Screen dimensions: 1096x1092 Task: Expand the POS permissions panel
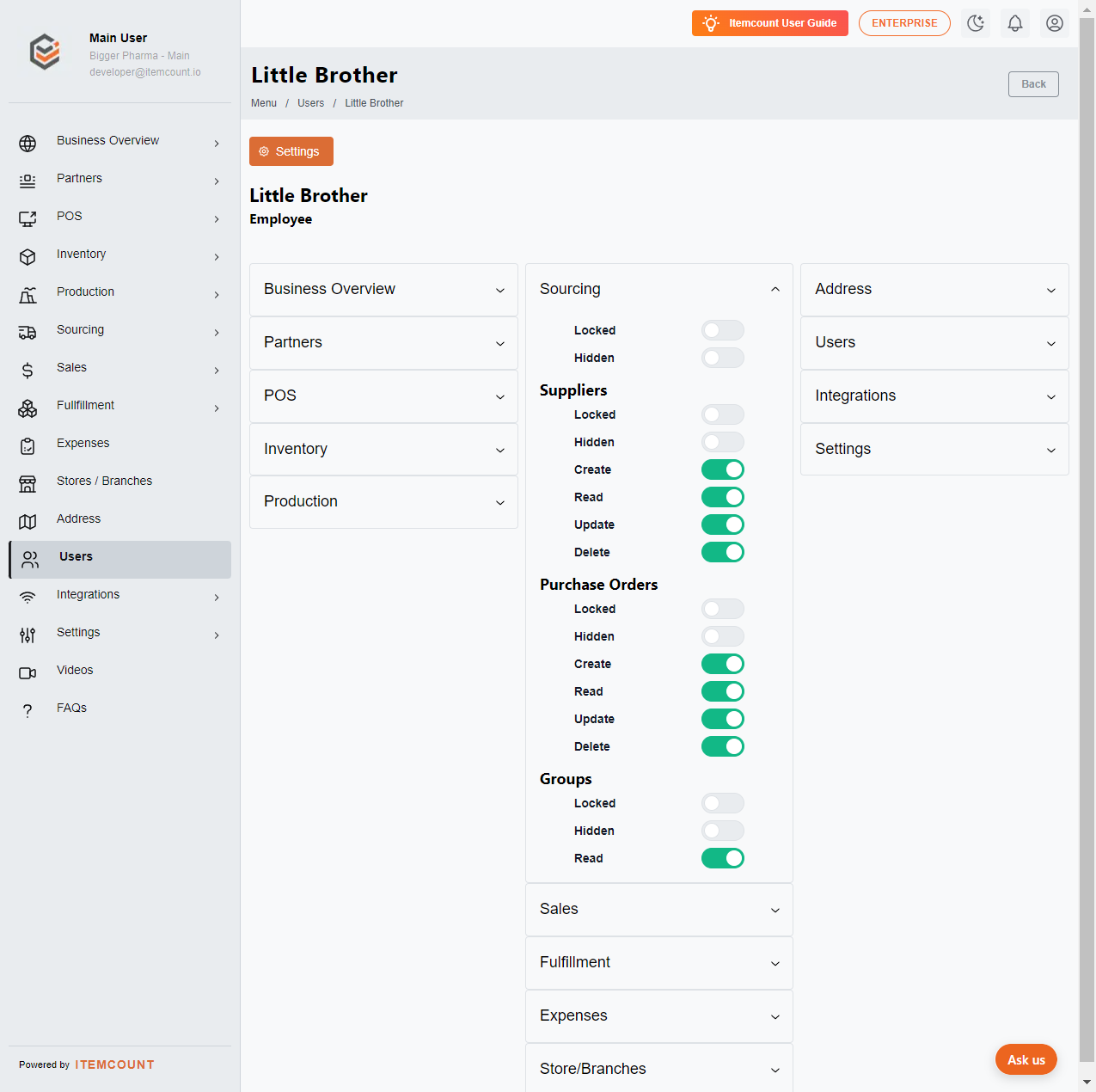[x=383, y=396]
